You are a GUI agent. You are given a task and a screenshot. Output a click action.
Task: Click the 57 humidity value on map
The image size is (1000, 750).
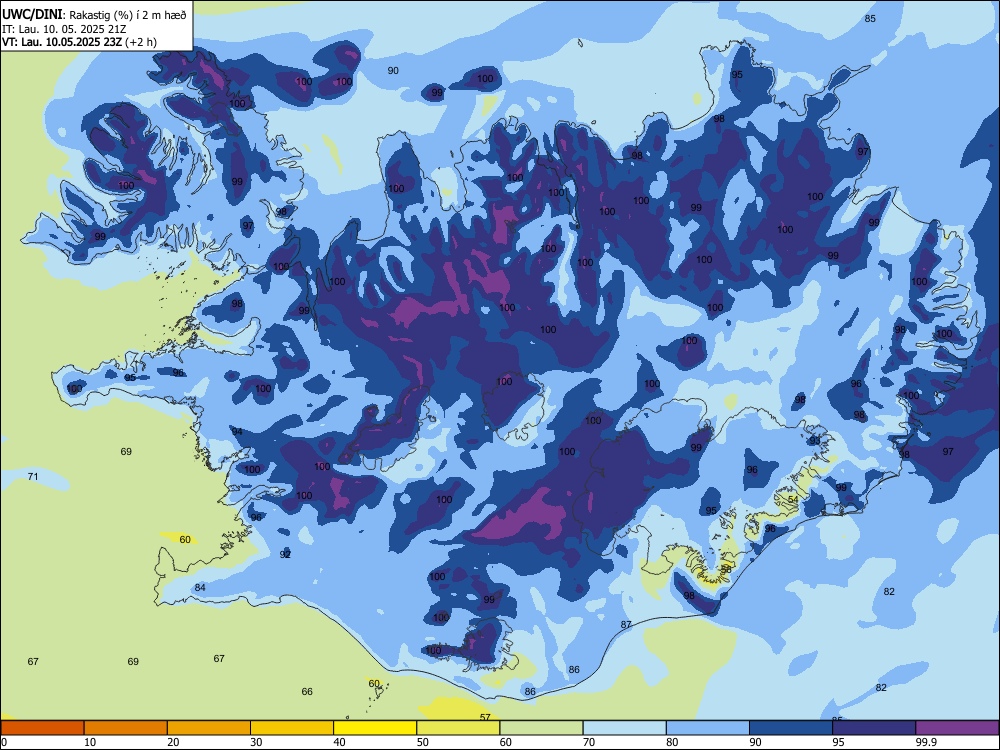pyautogui.click(x=485, y=717)
